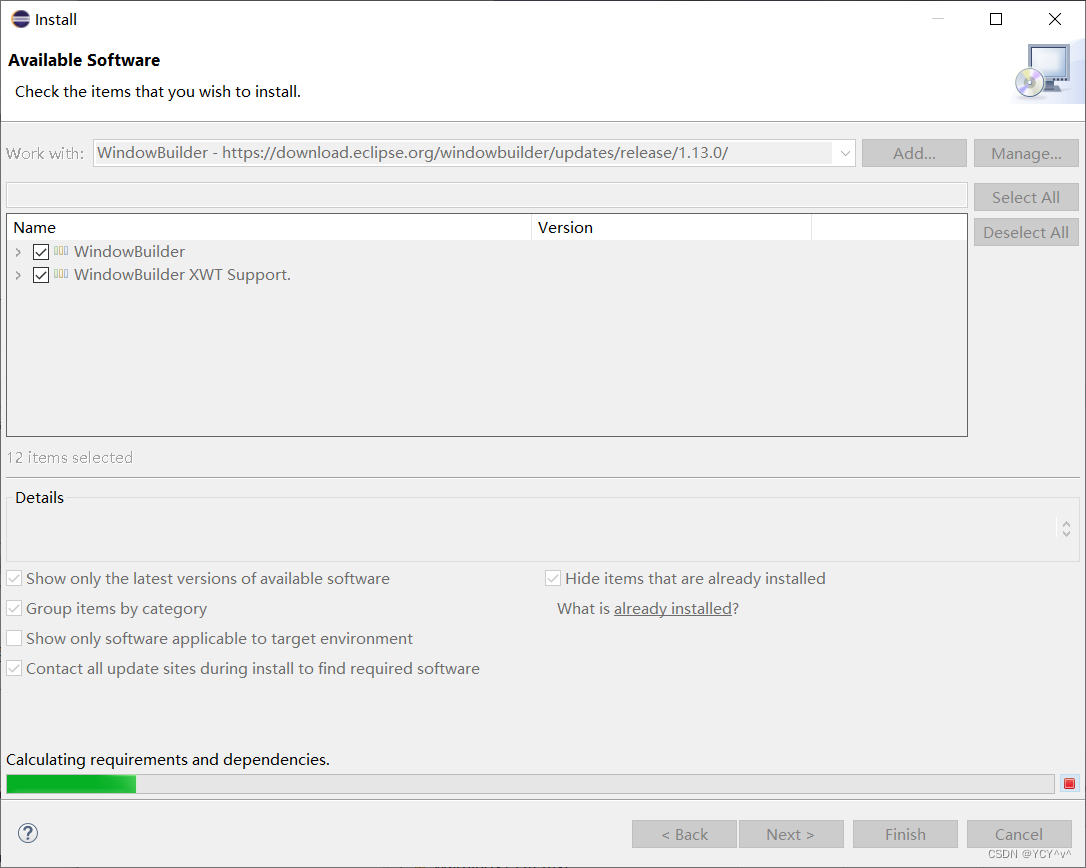Open the already installed link

pyautogui.click(x=673, y=608)
